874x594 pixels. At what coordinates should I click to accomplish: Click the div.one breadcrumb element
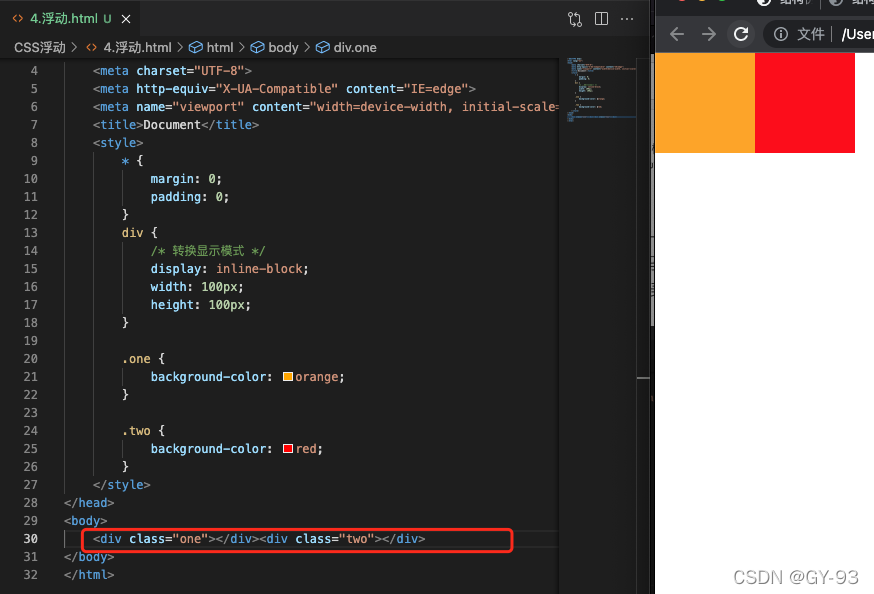(355, 47)
